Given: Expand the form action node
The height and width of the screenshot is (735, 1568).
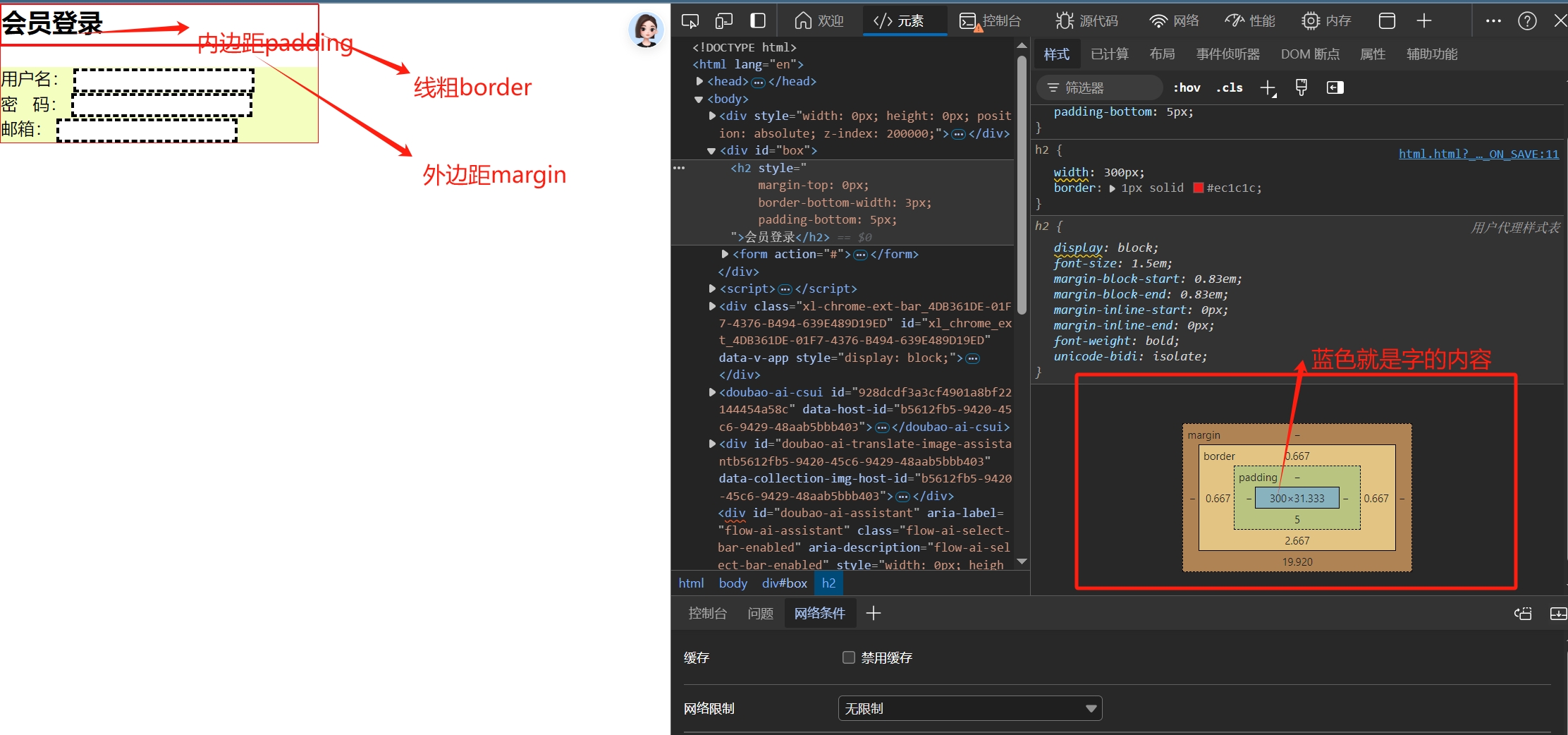Looking at the screenshot, I should [725, 254].
